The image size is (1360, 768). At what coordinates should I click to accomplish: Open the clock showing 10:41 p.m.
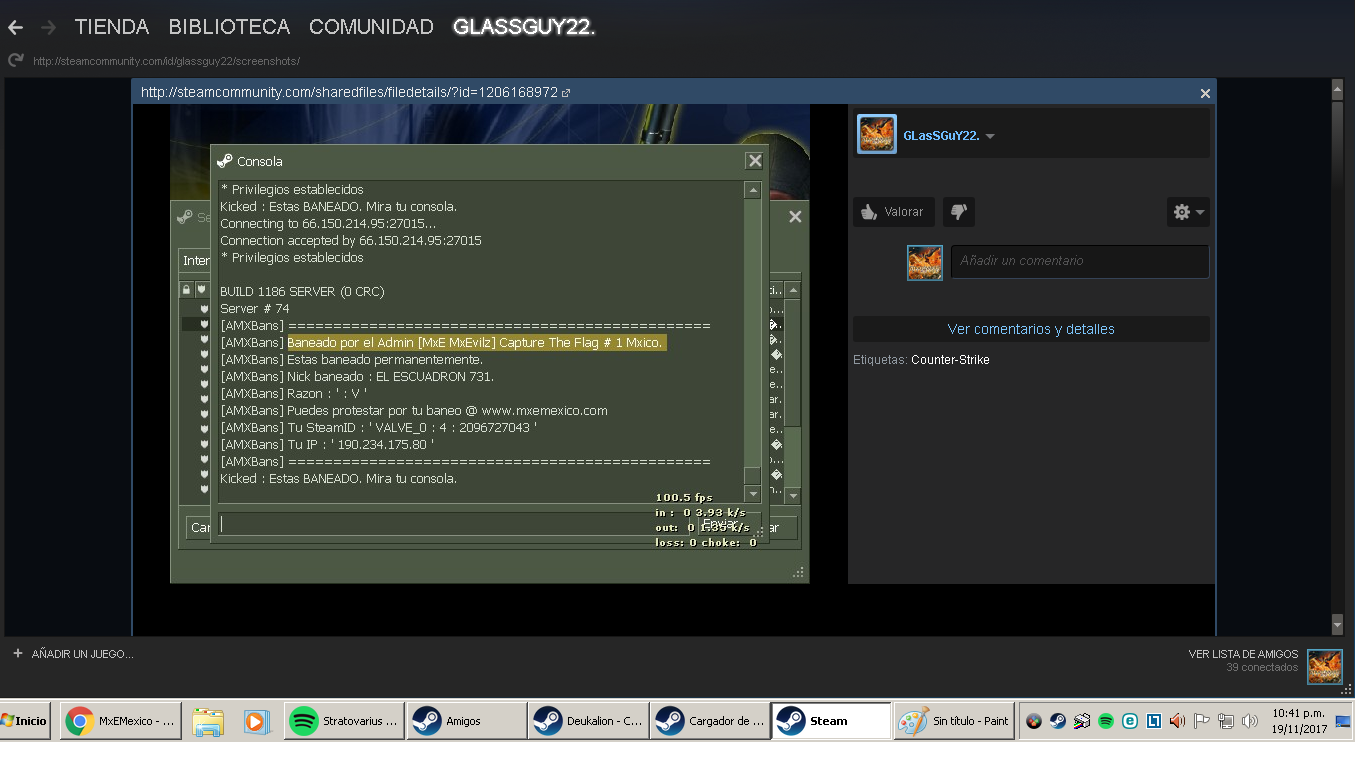coord(1298,721)
